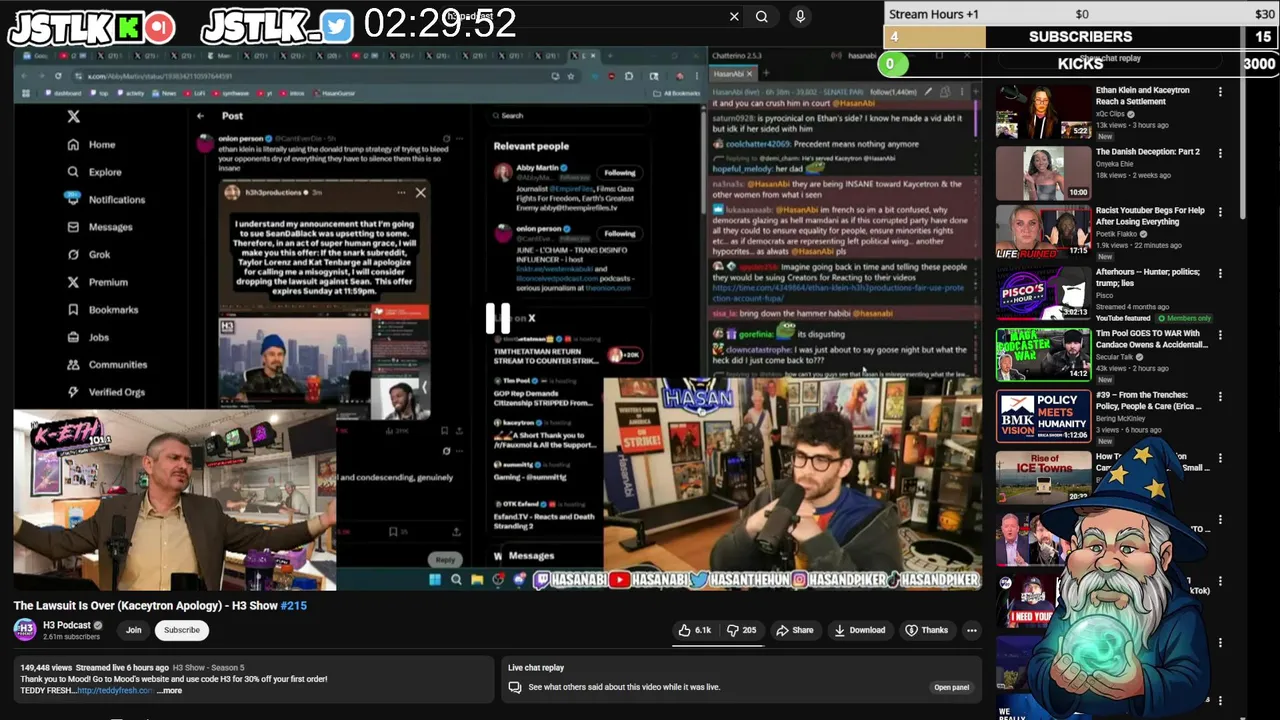Open options menu for #39 From the Trenches video
This screenshot has height=720, width=1280.
(x=1220, y=396)
